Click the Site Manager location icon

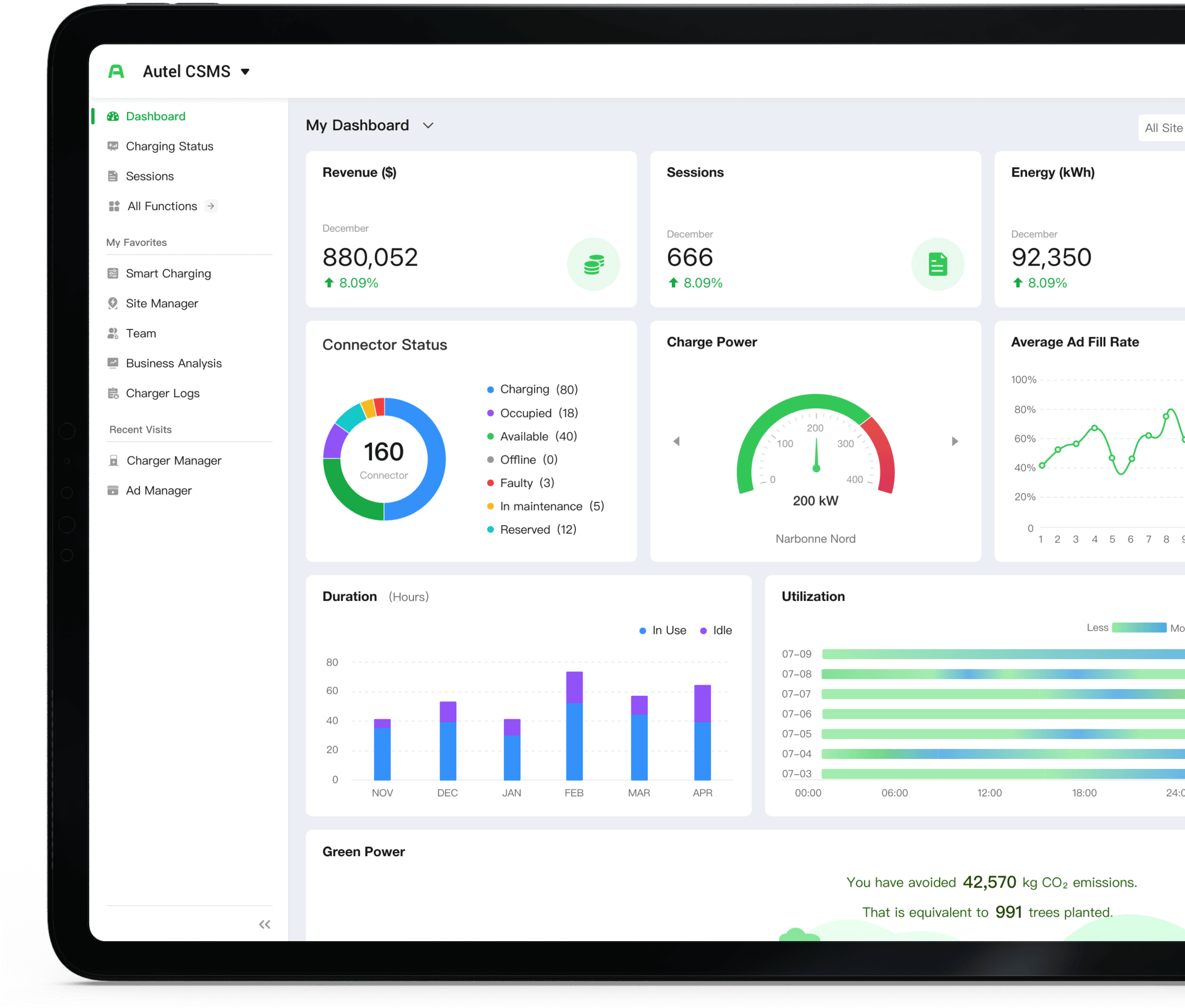pyautogui.click(x=113, y=303)
